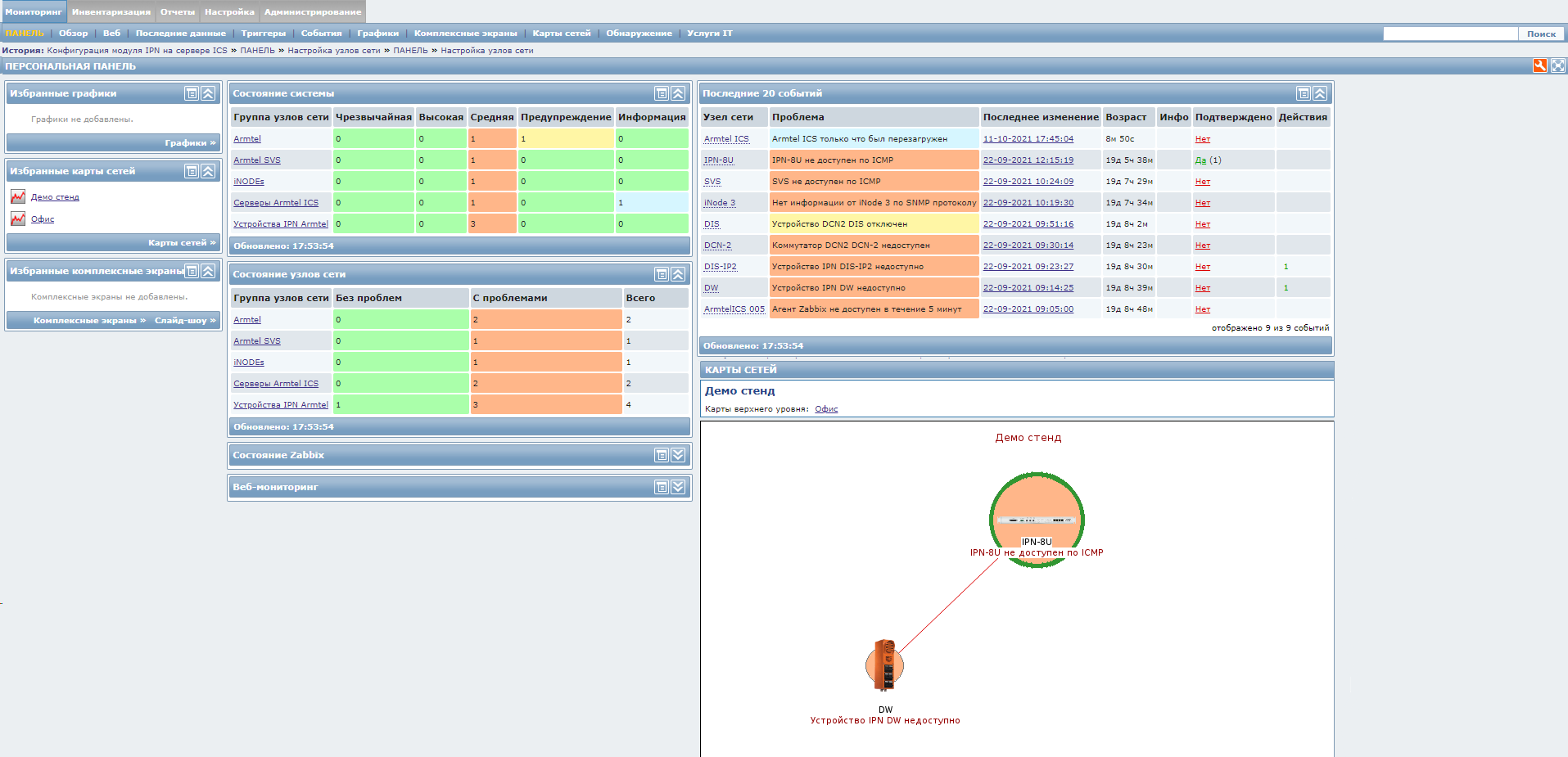The image size is (1568, 757).
Task: Click the Поиск search button
Action: coord(1541,34)
